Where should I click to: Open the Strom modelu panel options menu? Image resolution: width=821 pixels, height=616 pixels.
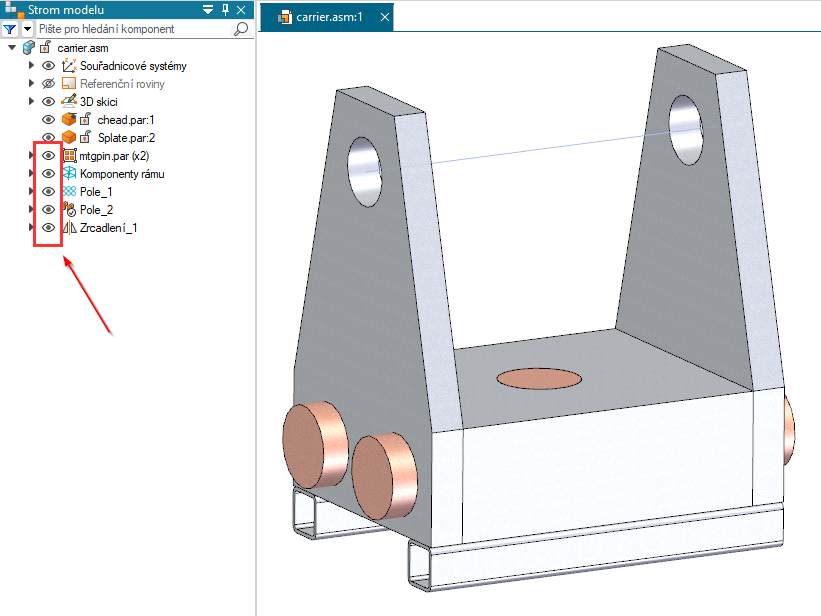tap(208, 9)
